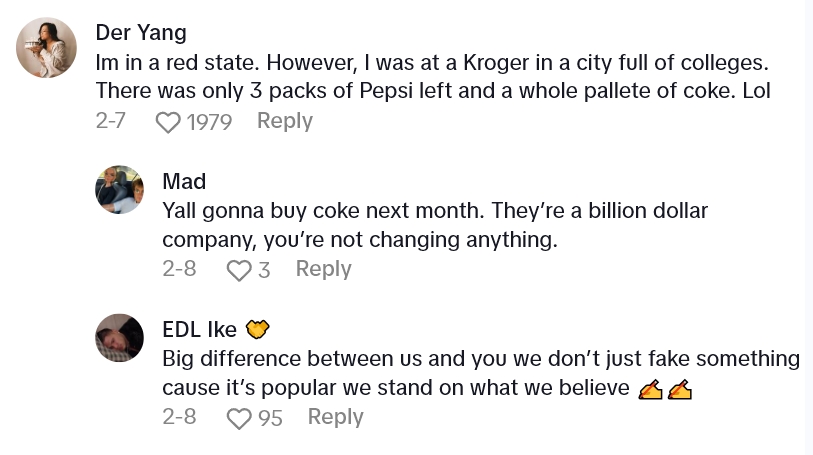Screen dimensions: 813x455
Task: Heart EDL Ike's reply
Action: (238, 418)
